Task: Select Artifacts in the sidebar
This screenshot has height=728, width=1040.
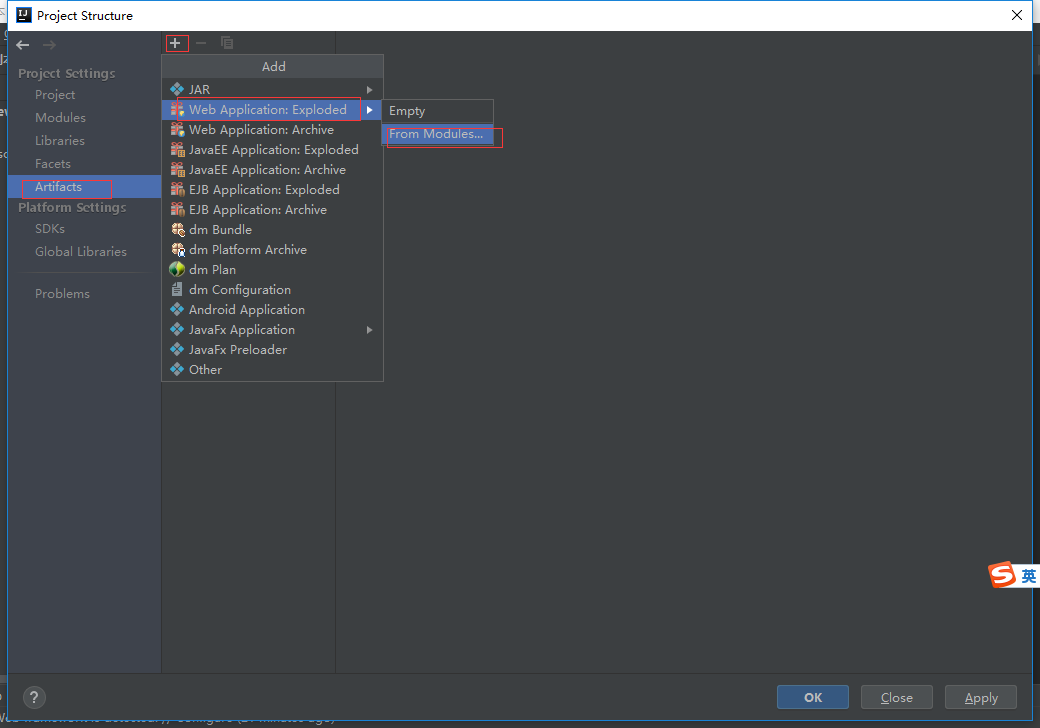Action: coord(84,187)
